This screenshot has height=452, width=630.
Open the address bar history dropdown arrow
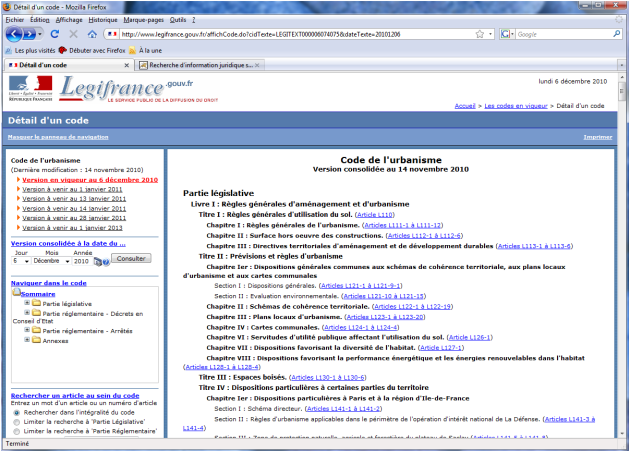(x=491, y=34)
